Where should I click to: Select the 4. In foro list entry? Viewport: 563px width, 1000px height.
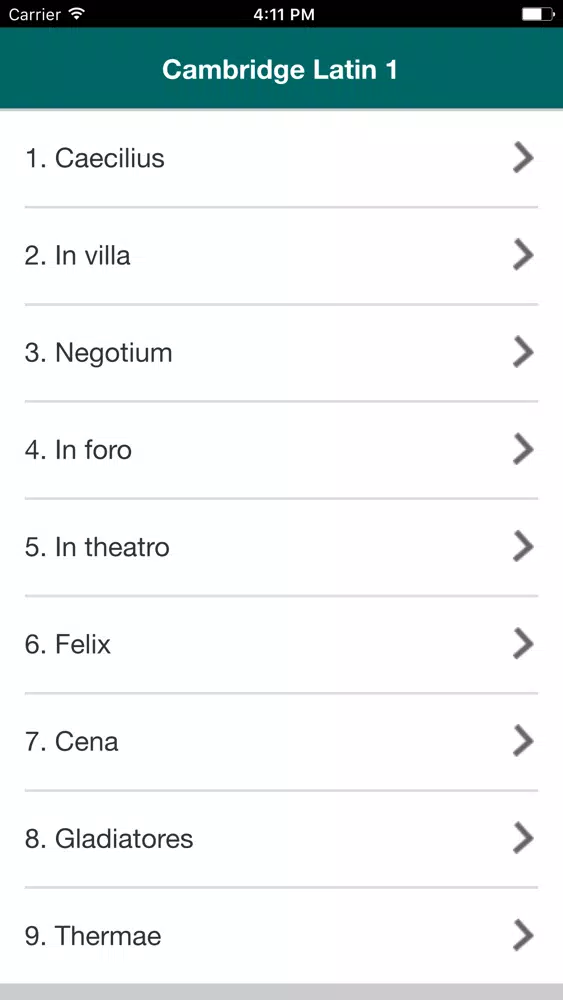coord(281,450)
